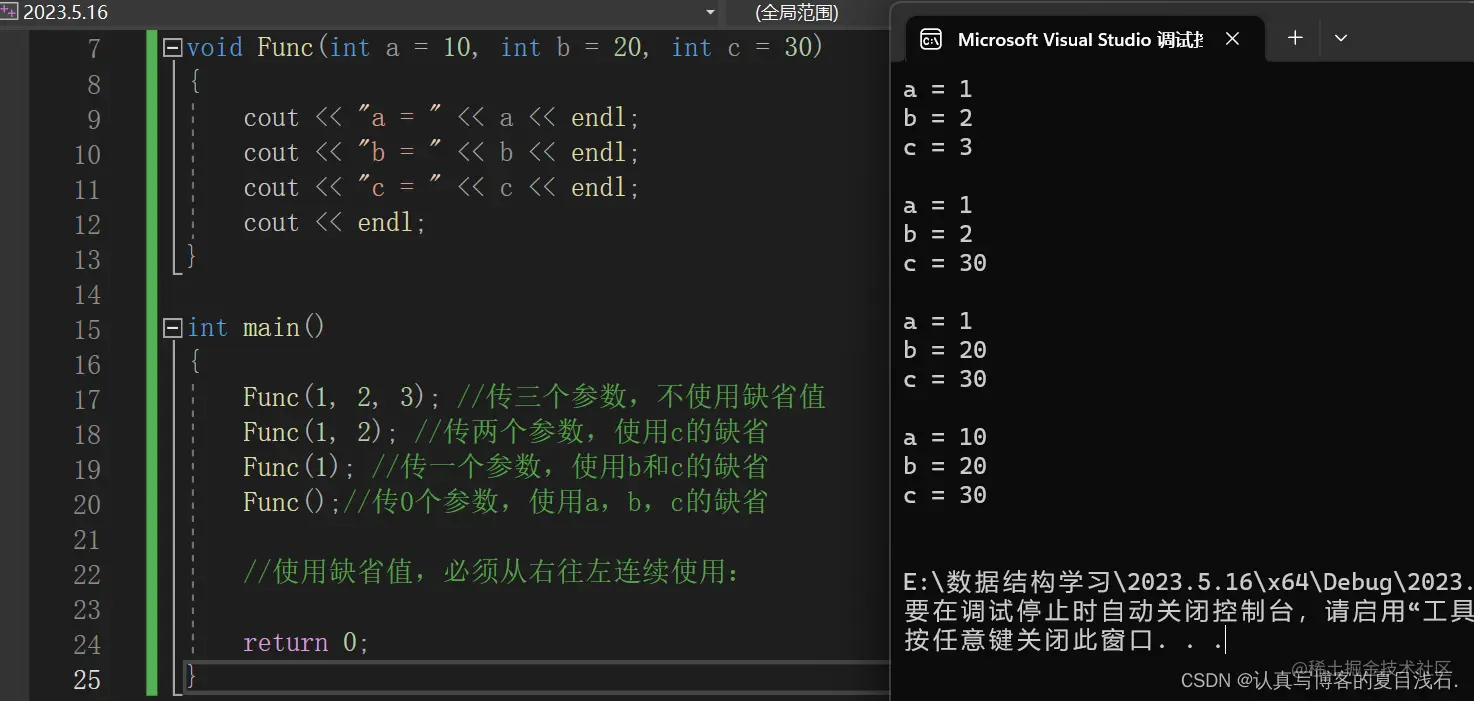
Task: Click the console terminal icon in tab
Action: (x=931, y=39)
